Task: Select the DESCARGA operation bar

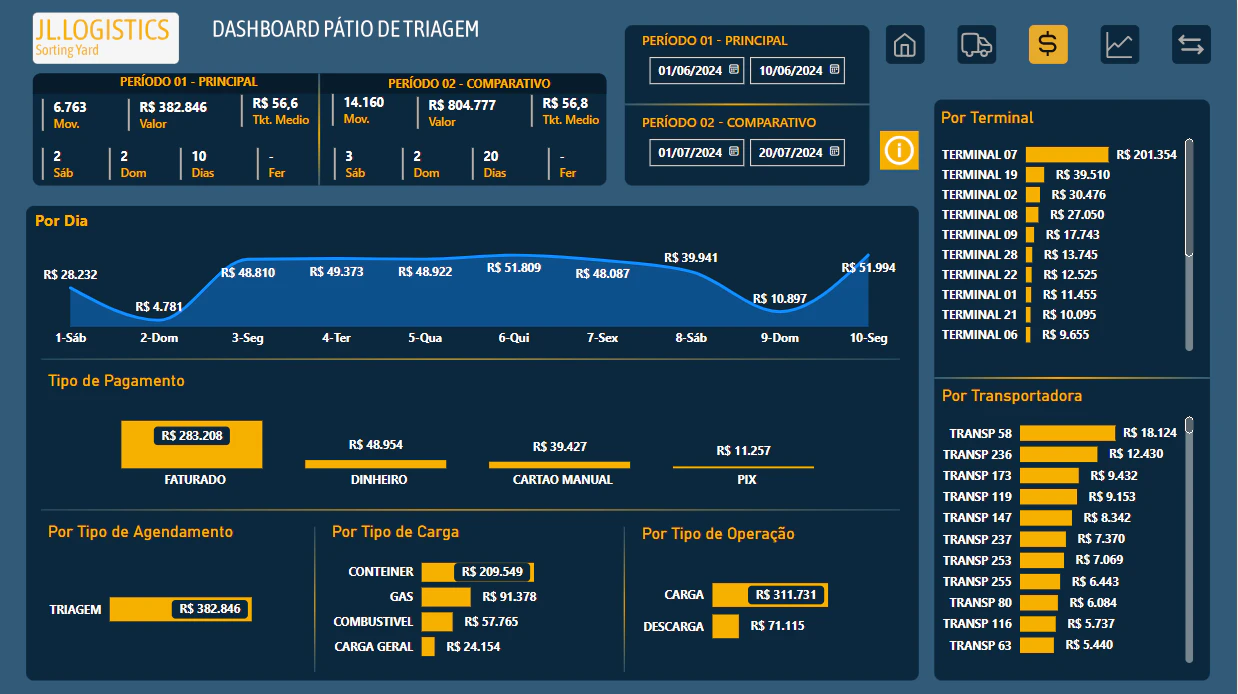Action: click(x=726, y=626)
